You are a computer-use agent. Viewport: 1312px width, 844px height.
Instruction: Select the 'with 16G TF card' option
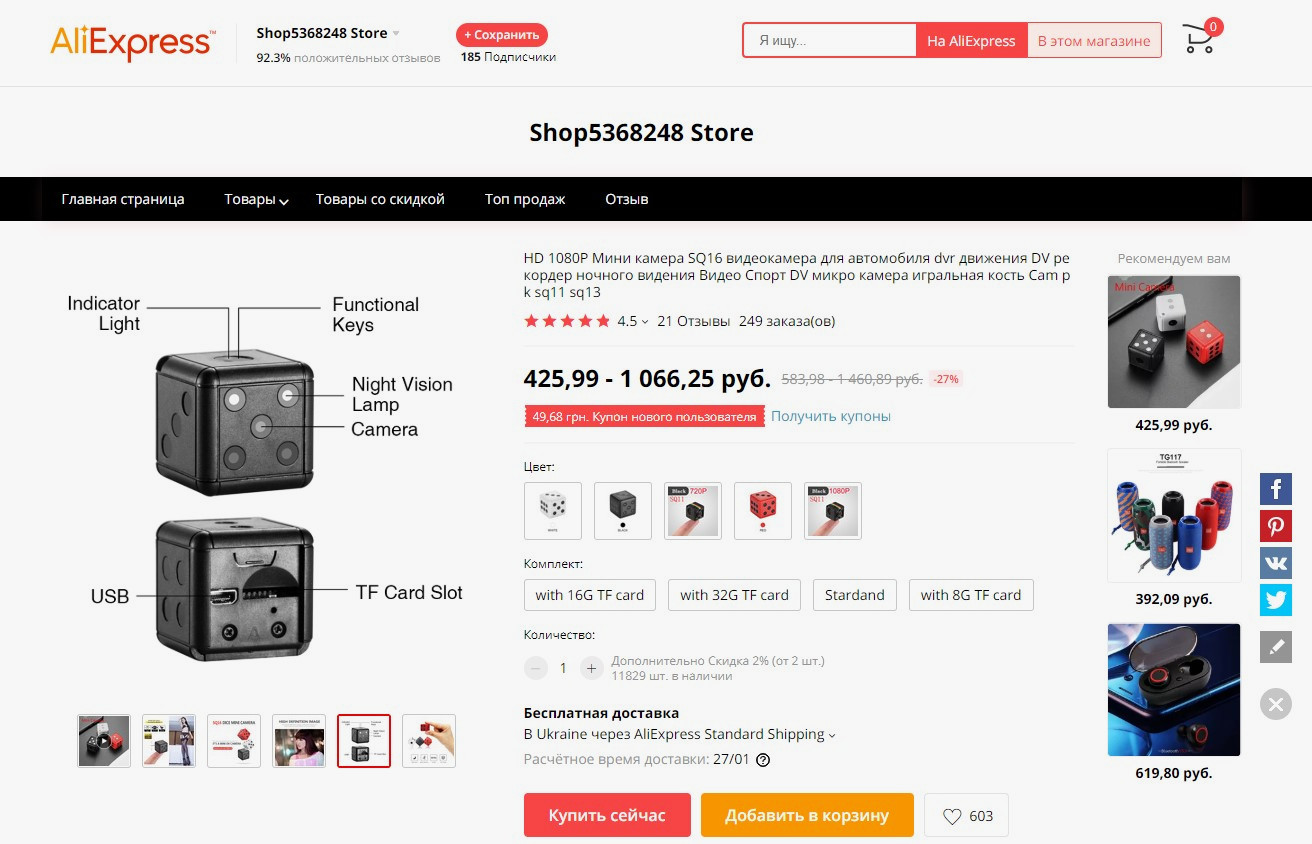[589, 595]
